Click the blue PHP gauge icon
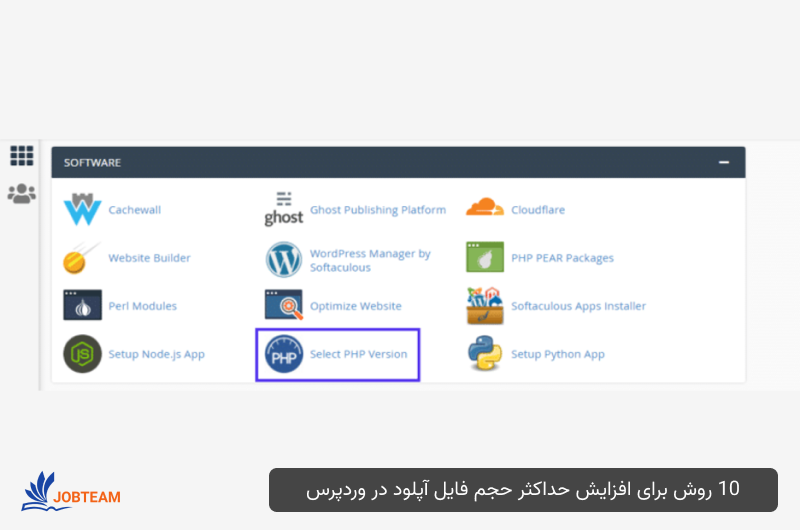The image size is (800, 530). [284, 354]
